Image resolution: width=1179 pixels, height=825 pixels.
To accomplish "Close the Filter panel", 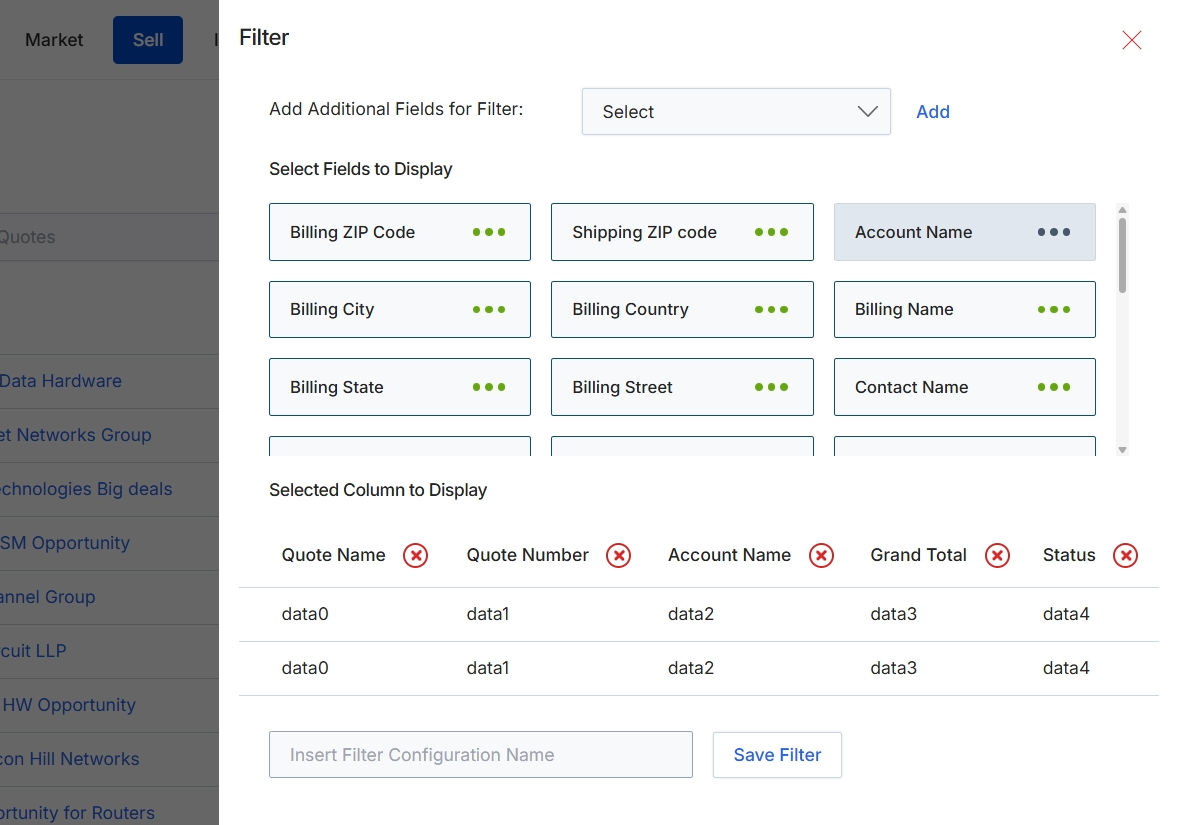I will pyautogui.click(x=1132, y=40).
